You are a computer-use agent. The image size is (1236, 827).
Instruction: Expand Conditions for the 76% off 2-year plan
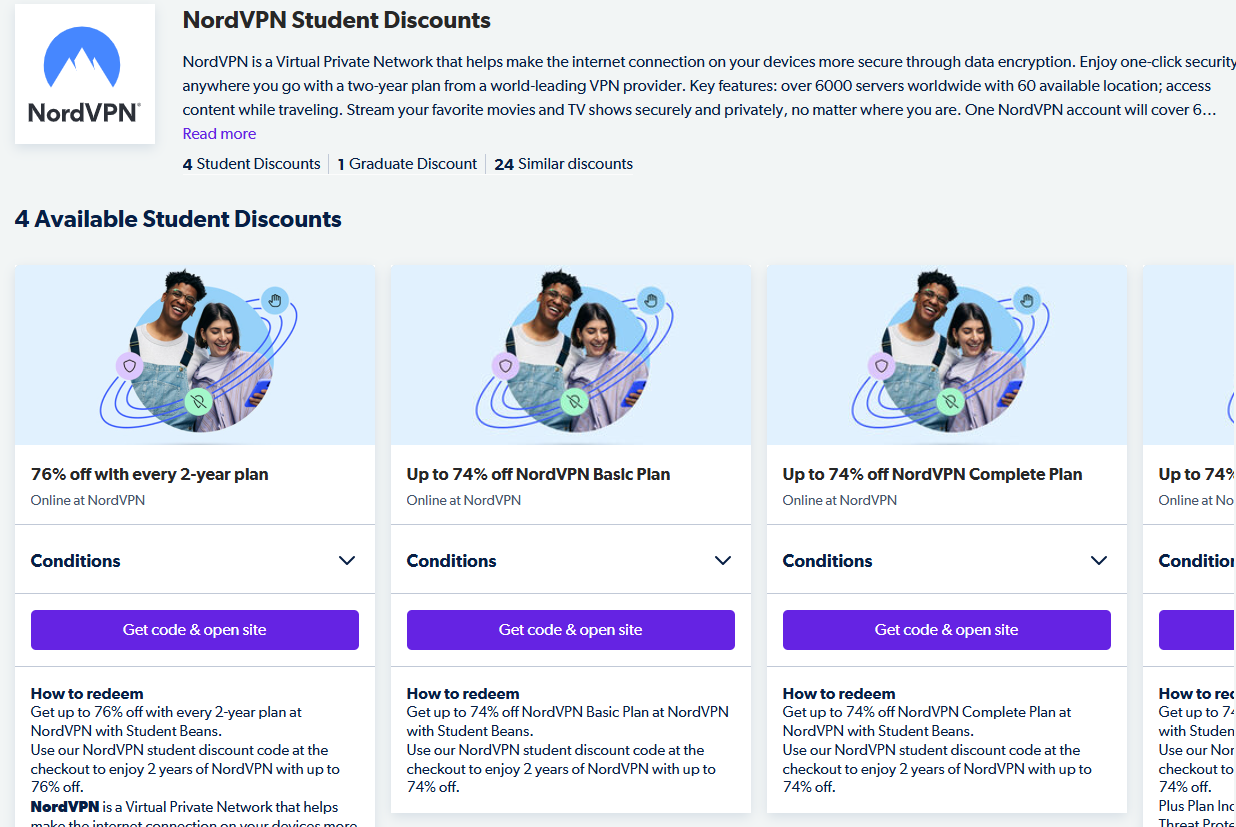[x=194, y=560]
